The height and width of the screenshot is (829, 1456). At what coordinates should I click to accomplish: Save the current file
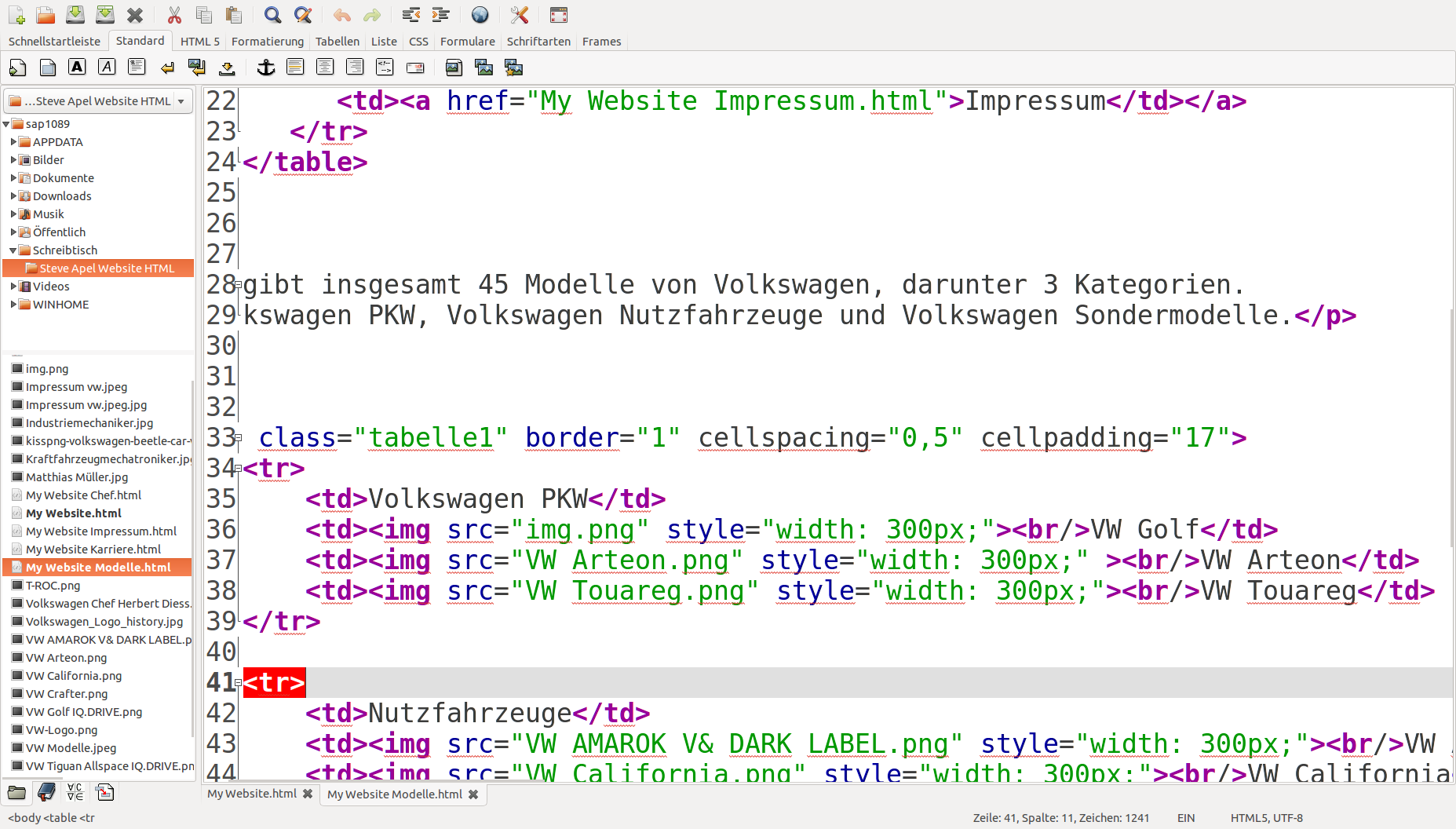[75, 15]
